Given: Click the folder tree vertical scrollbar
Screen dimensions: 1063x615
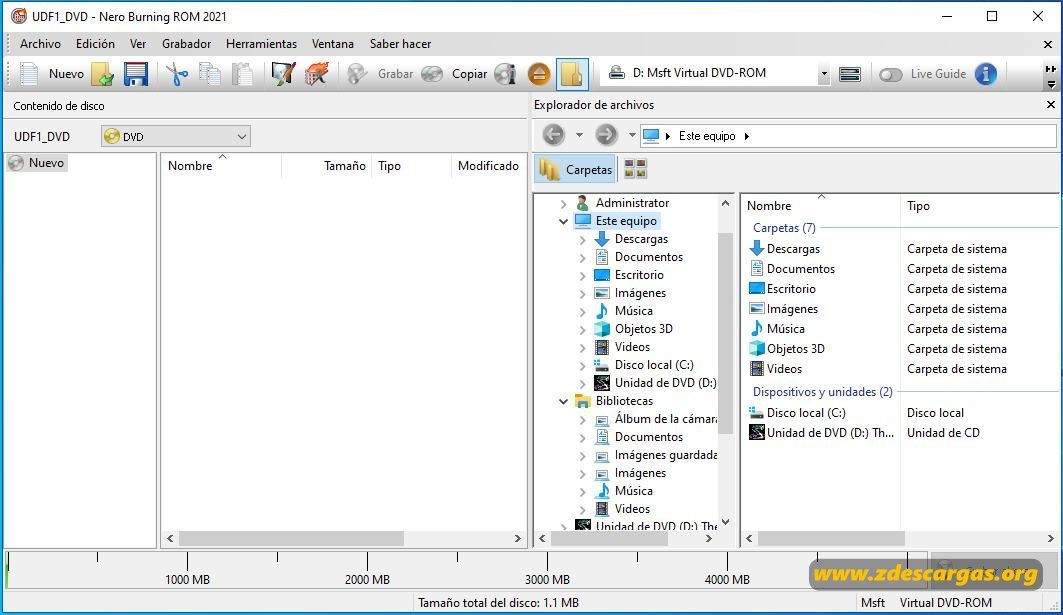Looking at the screenshot, I should pos(725,332).
